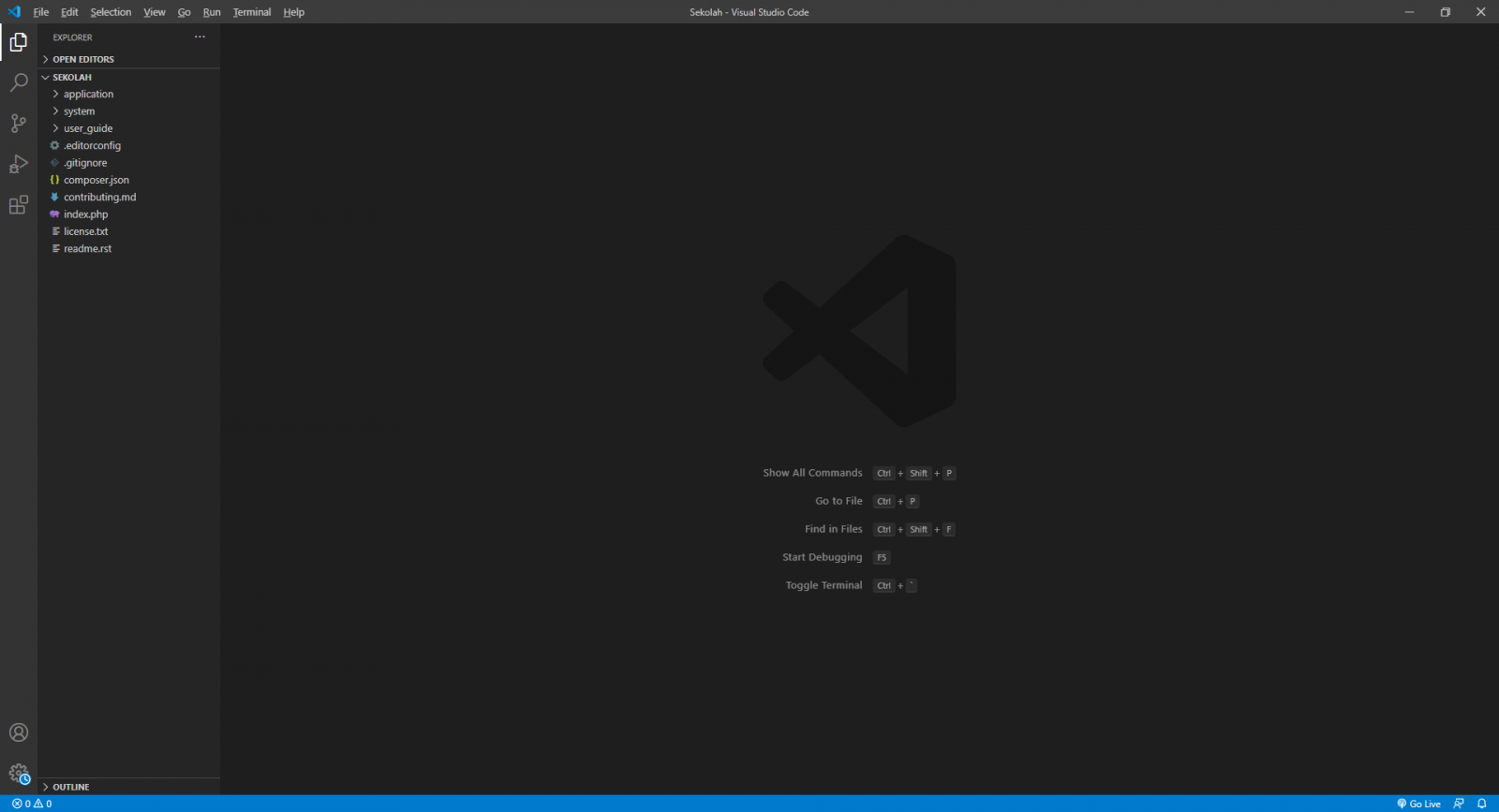Open Explorer's more actions ellipsis
Screen dimensions: 1499x812
(200, 37)
